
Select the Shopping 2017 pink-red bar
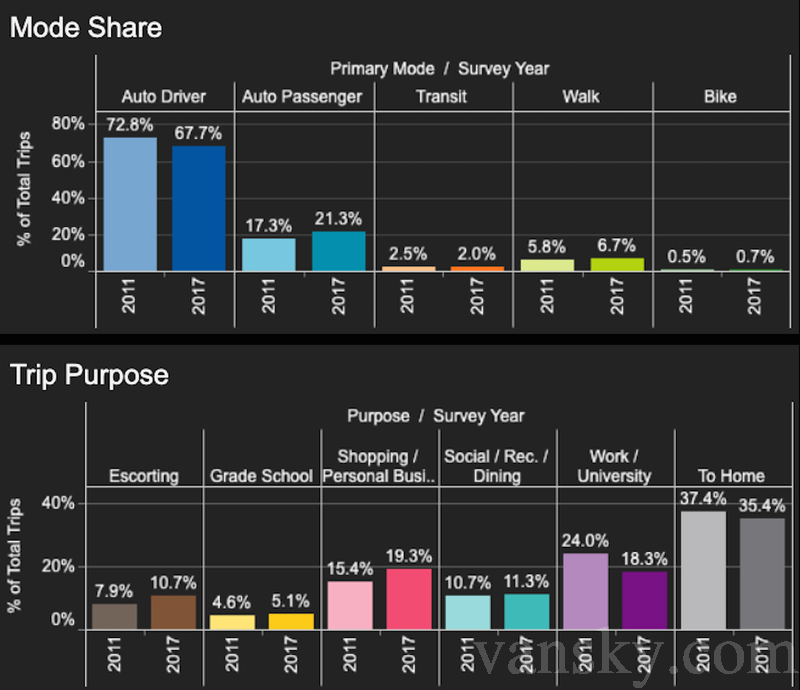[409, 599]
